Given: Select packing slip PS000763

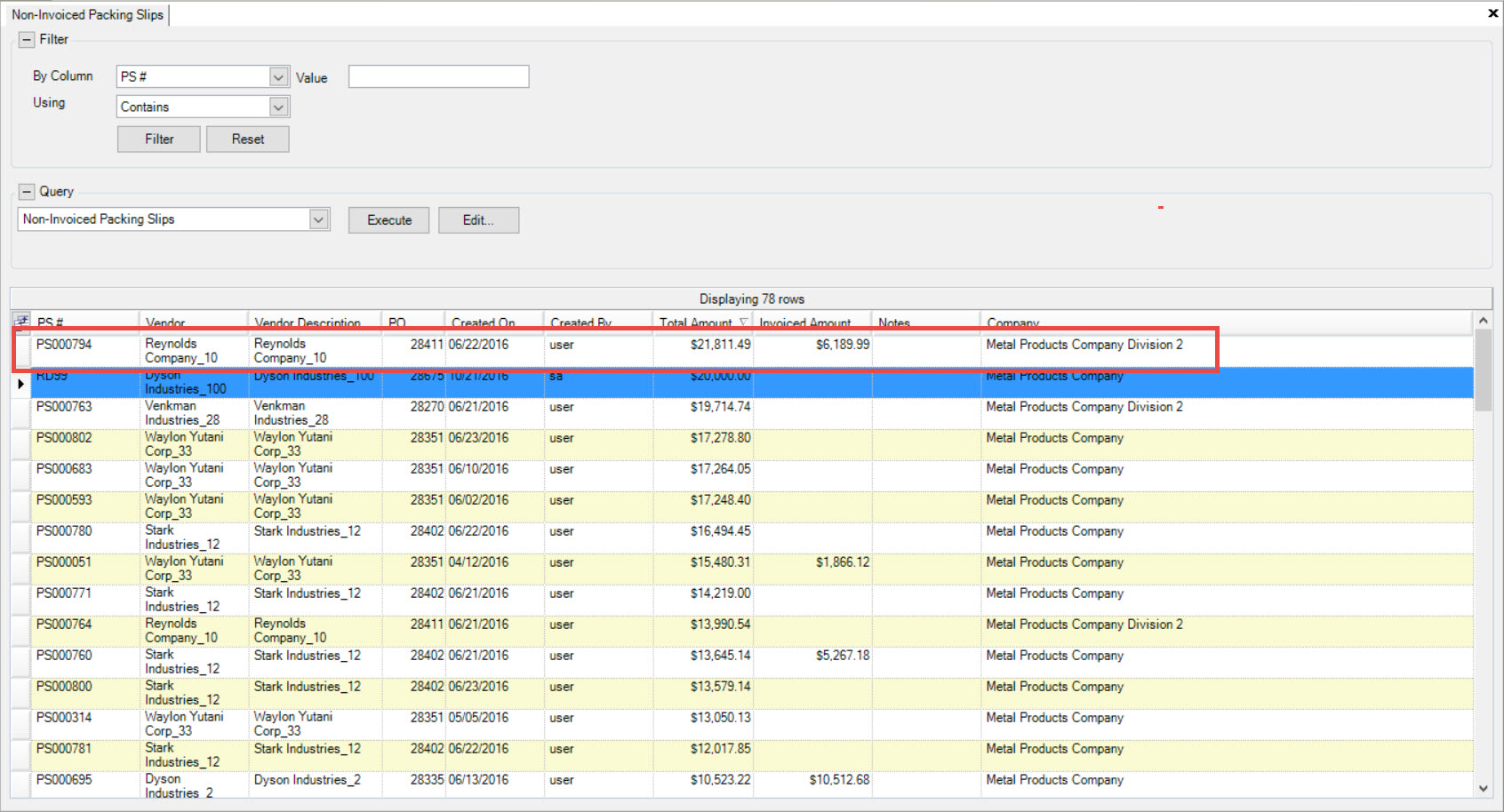Looking at the screenshot, I should pyautogui.click(x=64, y=407).
